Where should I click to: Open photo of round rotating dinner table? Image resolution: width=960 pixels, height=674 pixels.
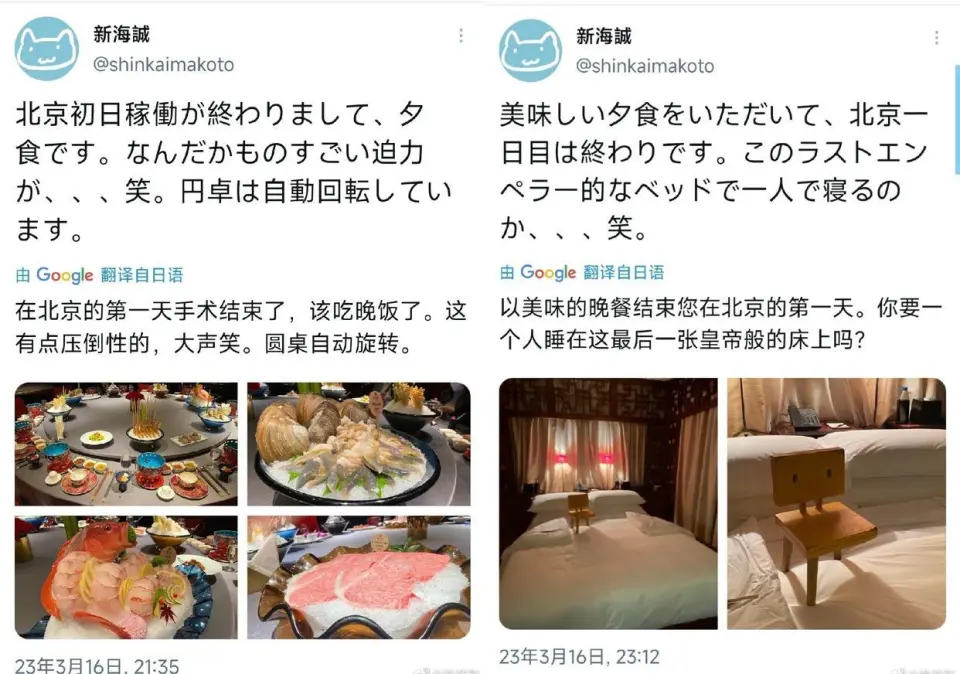pos(126,444)
